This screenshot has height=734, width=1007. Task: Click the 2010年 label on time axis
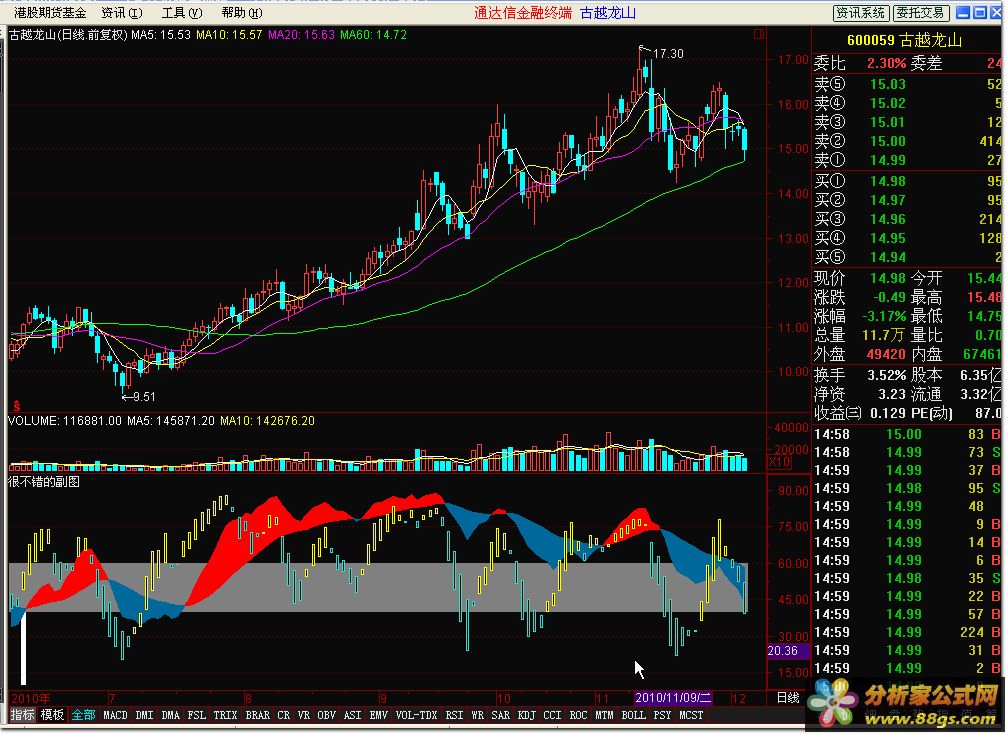click(30, 698)
